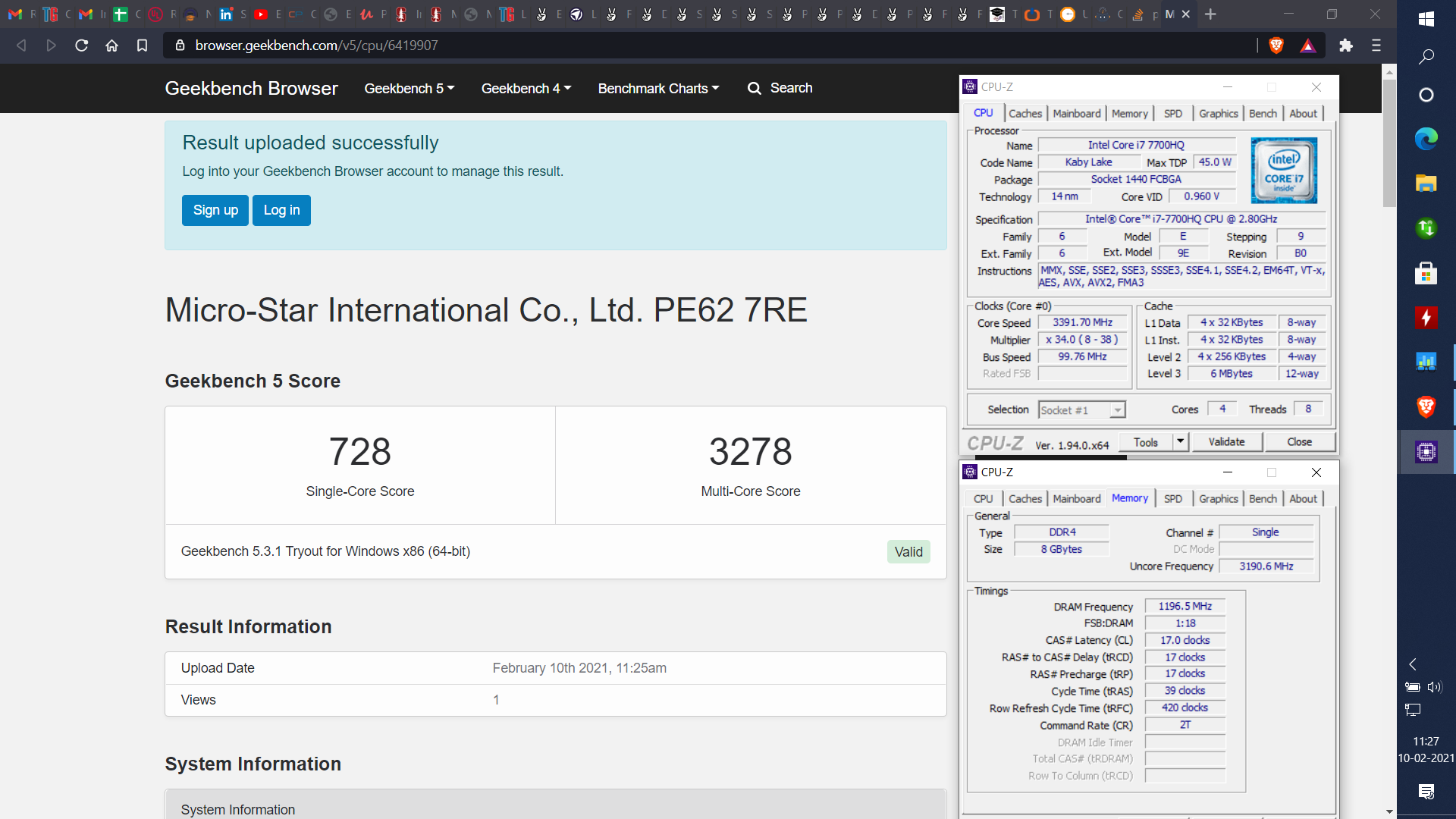This screenshot has height=819, width=1456.
Task: Open Mainboard tab in the top CPU-Z window
Action: point(1076,114)
